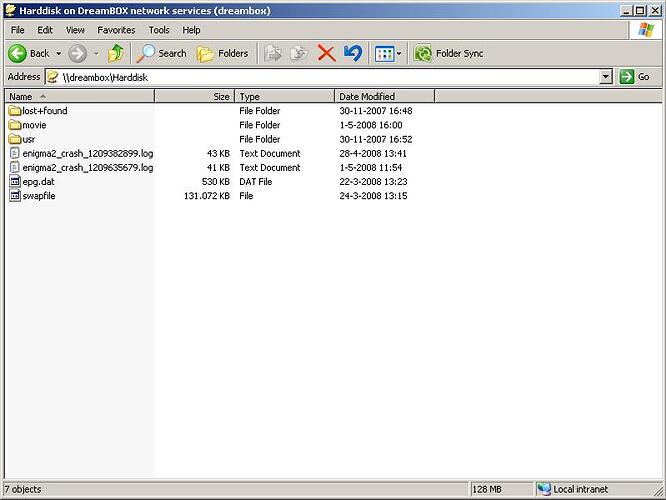This screenshot has height=500, width=666.
Task: Select the swapfile file icon
Action: tap(15, 196)
